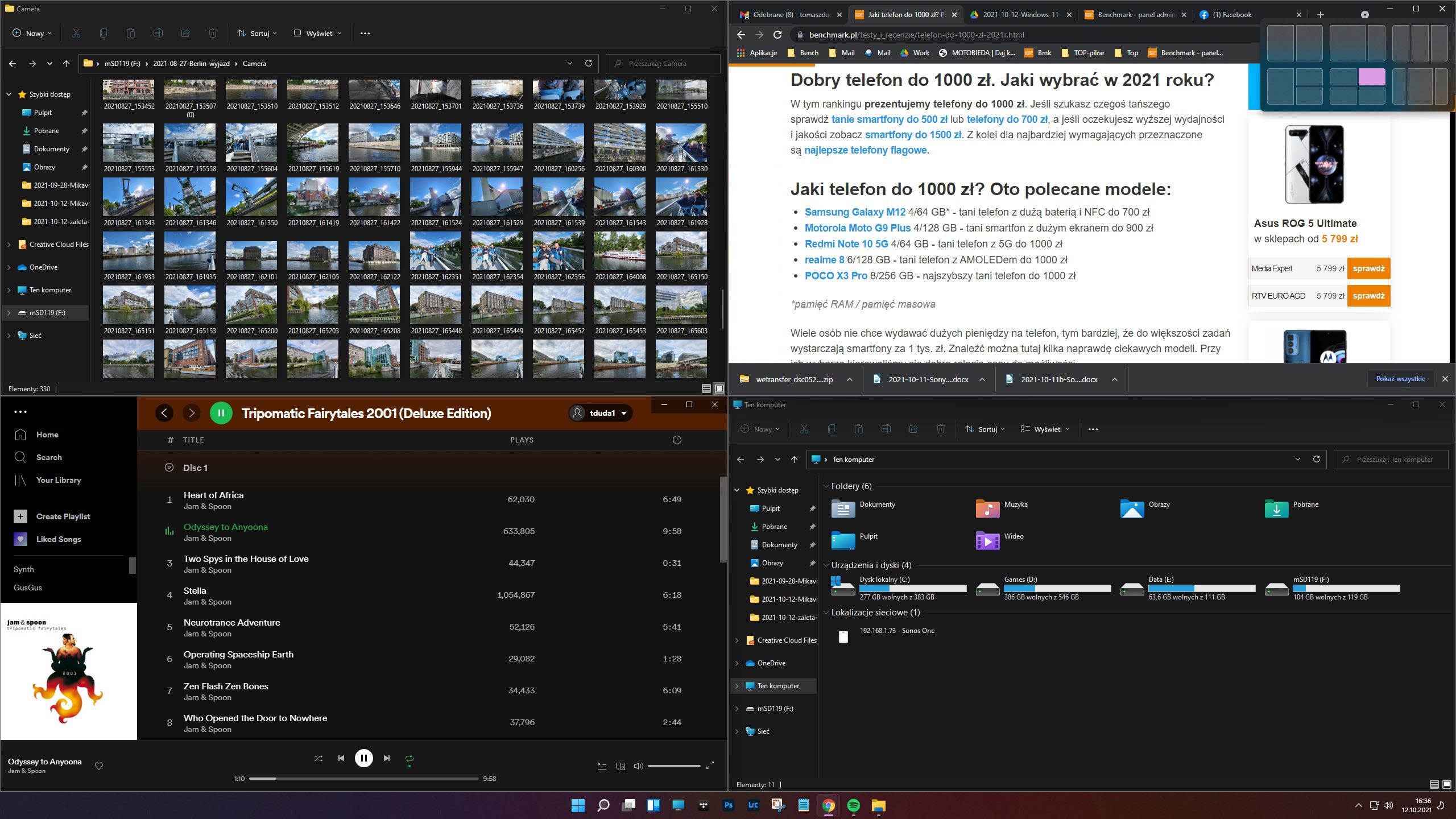Open Photoshop from the taskbar
This screenshot has height=819, width=1456.
[x=728, y=805]
